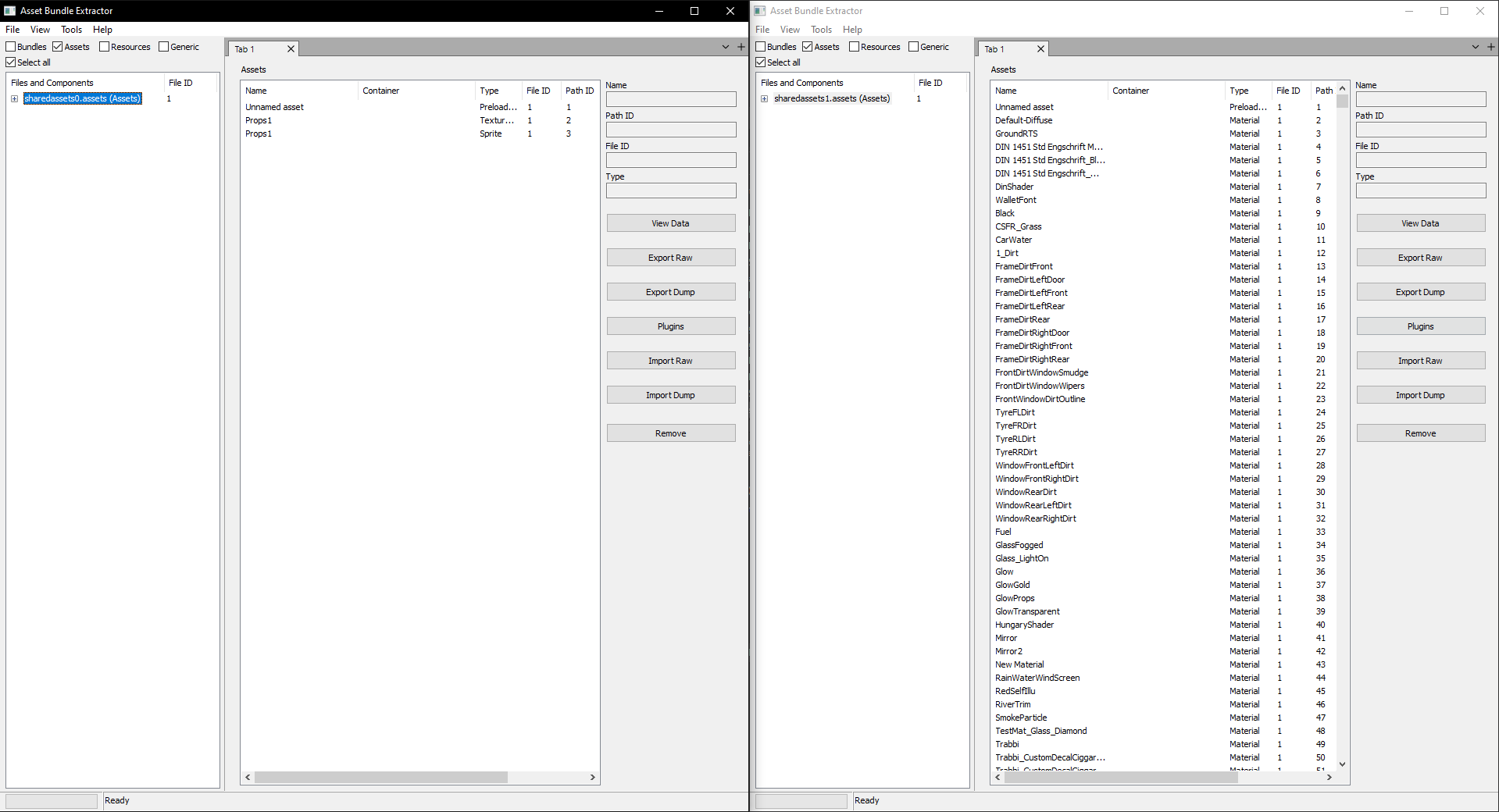Add a new tab in right window

[x=1490, y=47]
